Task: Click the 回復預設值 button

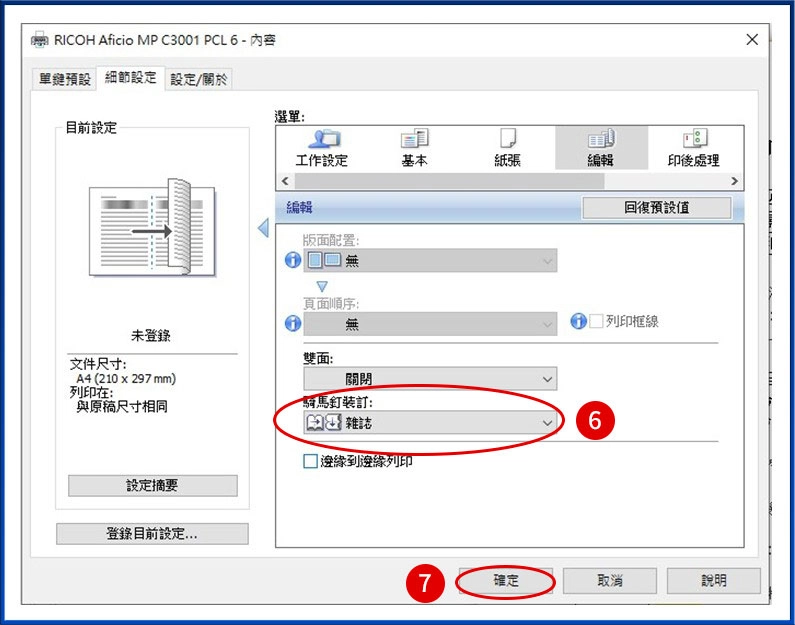Action: coord(657,207)
